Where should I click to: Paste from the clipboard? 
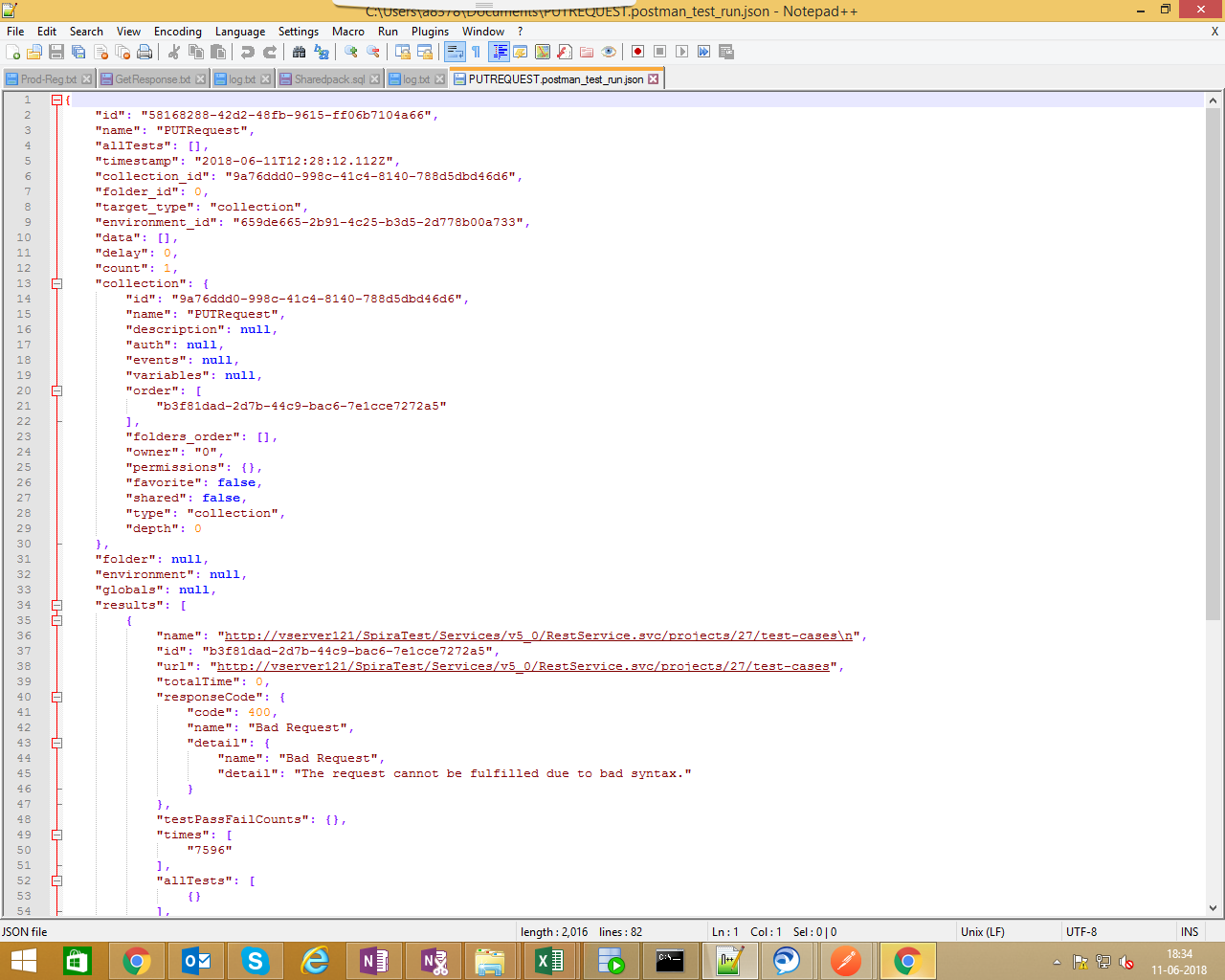(216, 52)
